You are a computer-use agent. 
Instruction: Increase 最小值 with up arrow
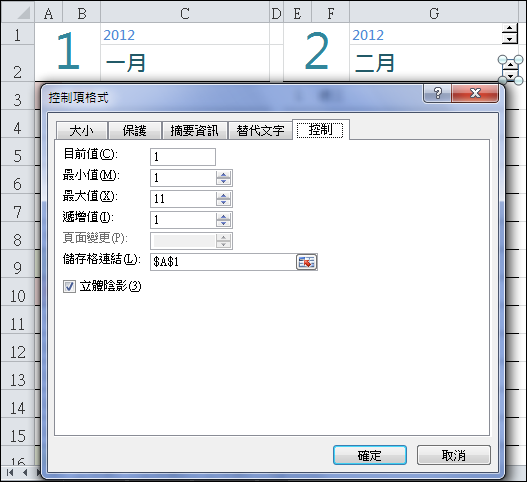[x=224, y=174]
